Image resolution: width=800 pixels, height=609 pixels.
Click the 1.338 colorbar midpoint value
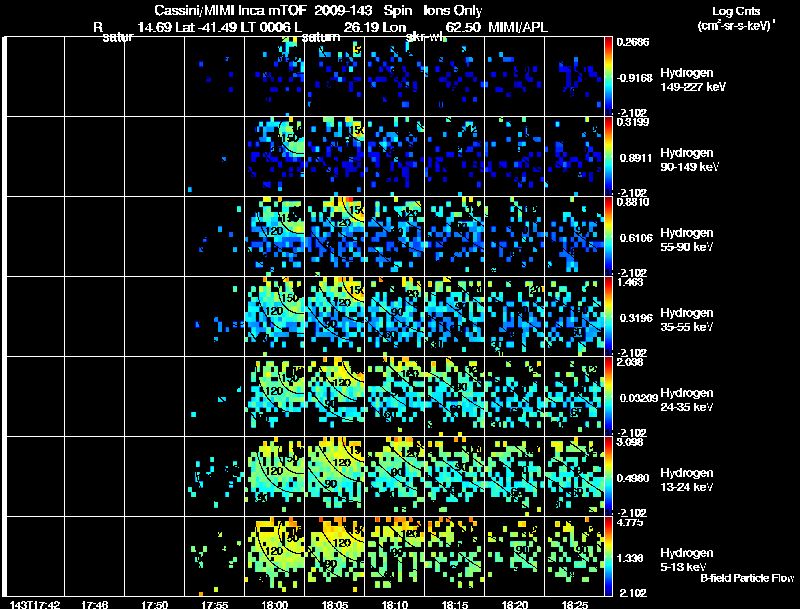click(632, 559)
